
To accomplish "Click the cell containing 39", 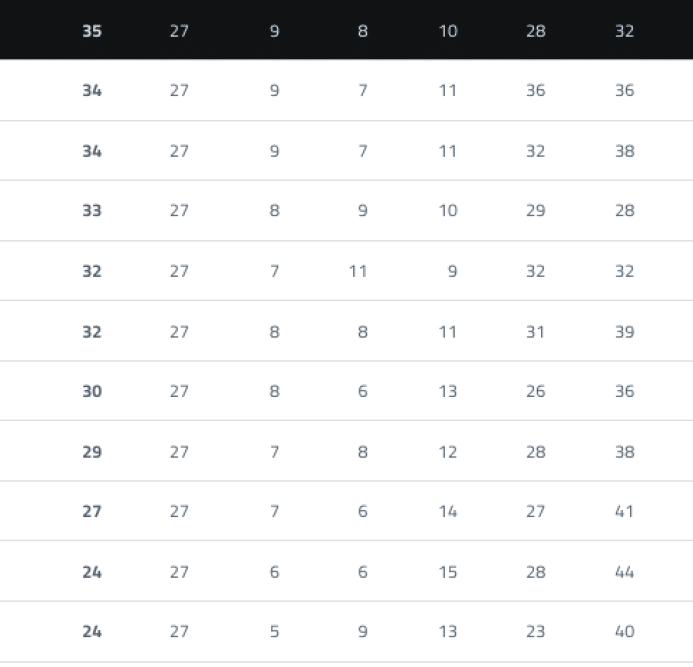I will click(624, 331).
